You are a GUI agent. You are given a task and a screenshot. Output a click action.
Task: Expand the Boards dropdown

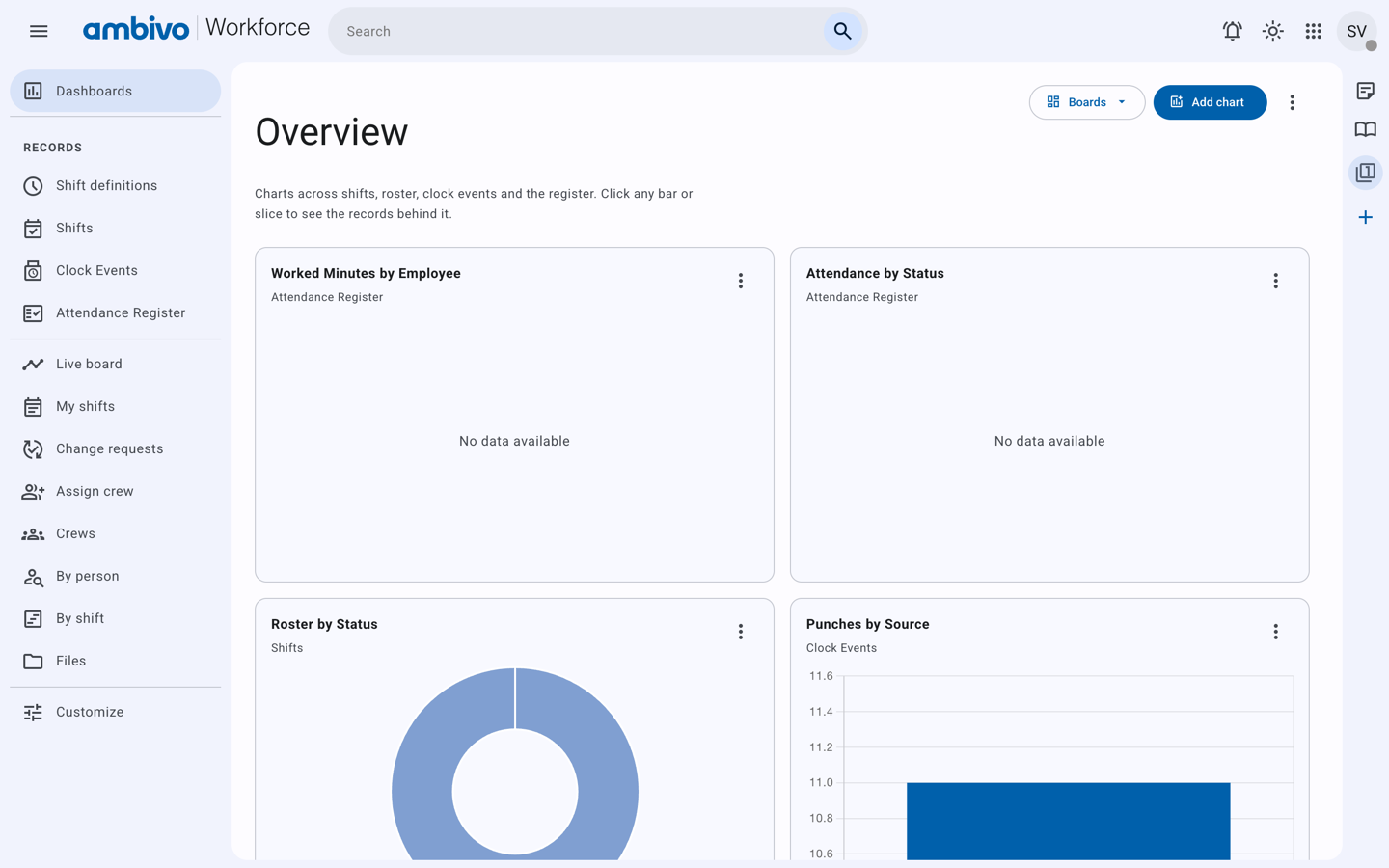[1086, 102]
